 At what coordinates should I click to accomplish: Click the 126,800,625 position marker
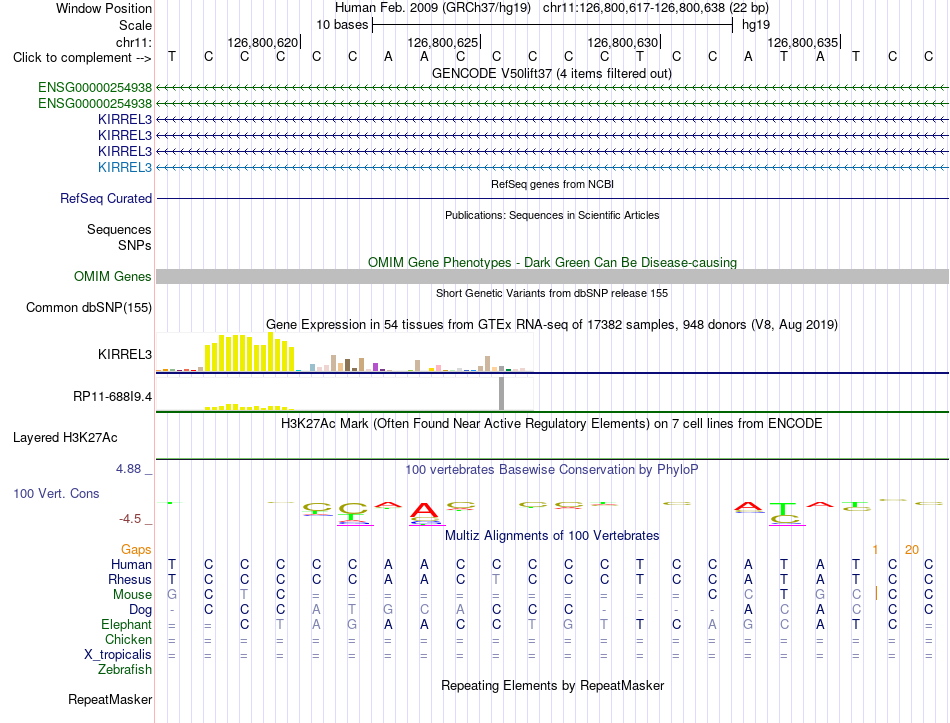click(443, 42)
